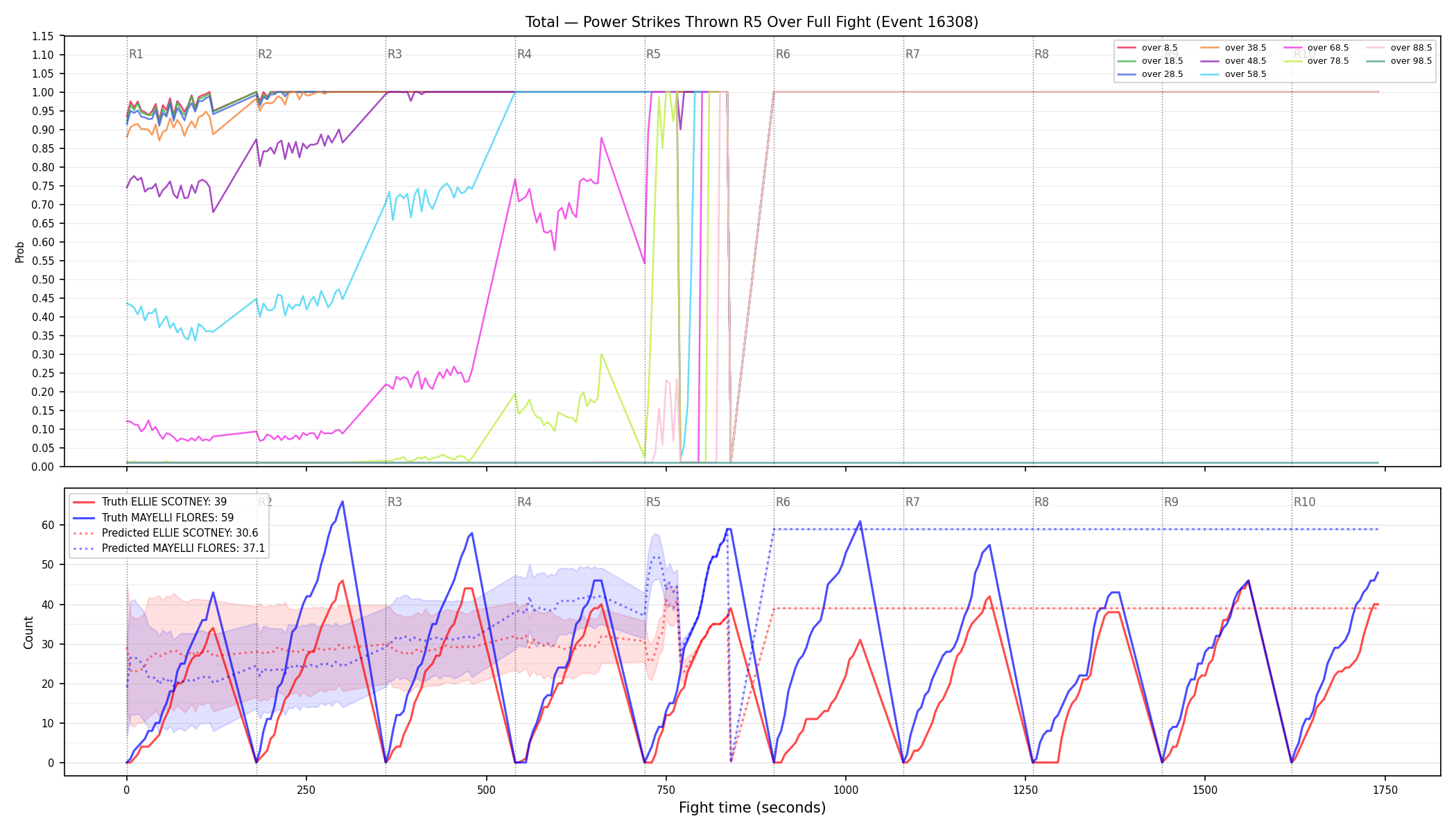Screen dimensions: 1456x832
Task: Click the R5 round marker in the Count chart
Action: coord(653,502)
